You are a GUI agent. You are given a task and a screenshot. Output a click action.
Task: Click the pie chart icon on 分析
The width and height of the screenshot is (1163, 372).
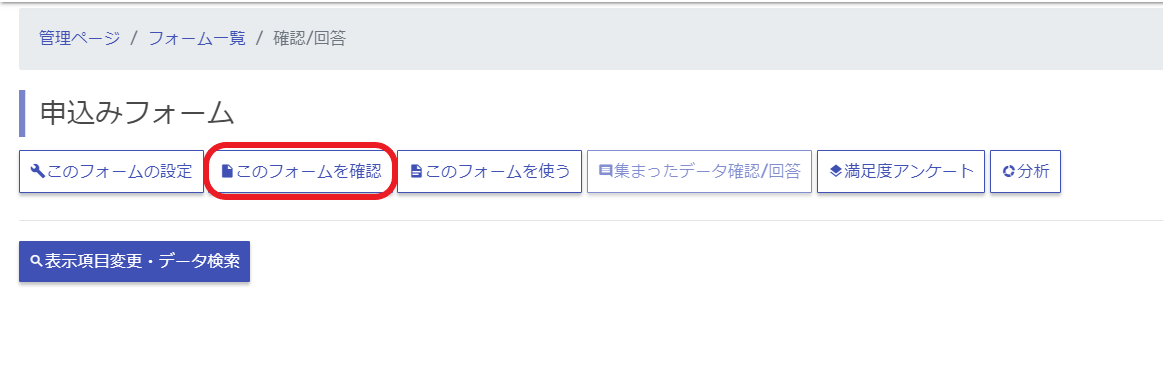coord(1009,172)
